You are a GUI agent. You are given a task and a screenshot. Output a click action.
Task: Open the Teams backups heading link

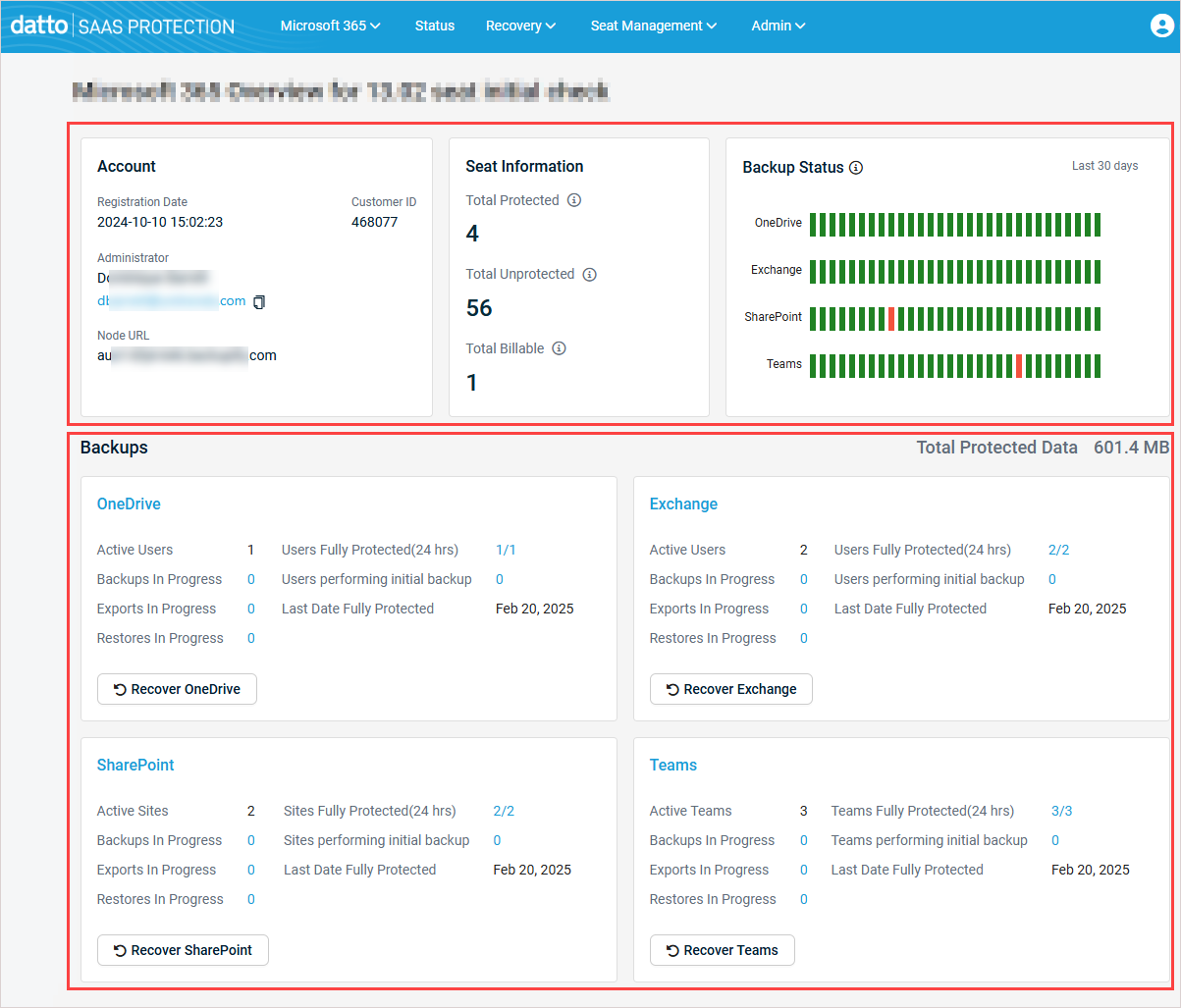673,766
